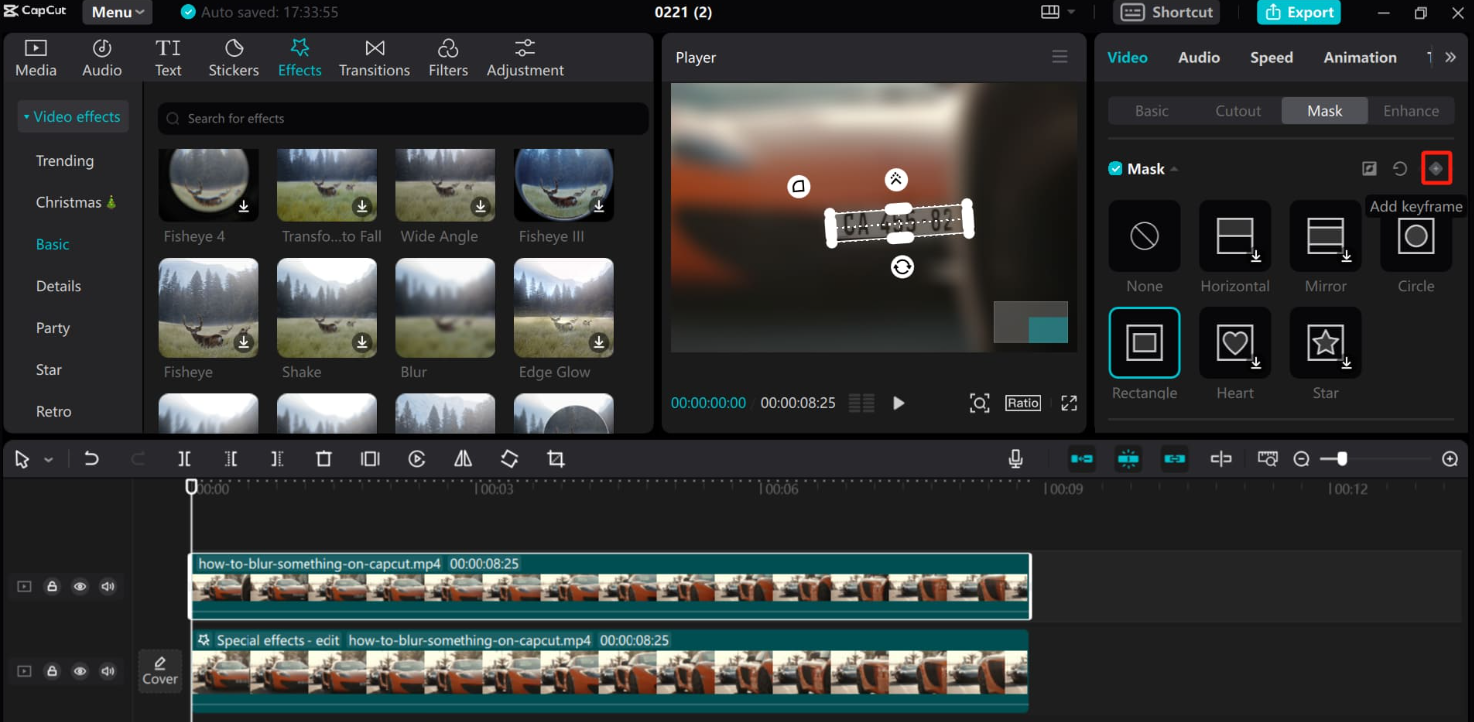Lock the top video track

52,586
